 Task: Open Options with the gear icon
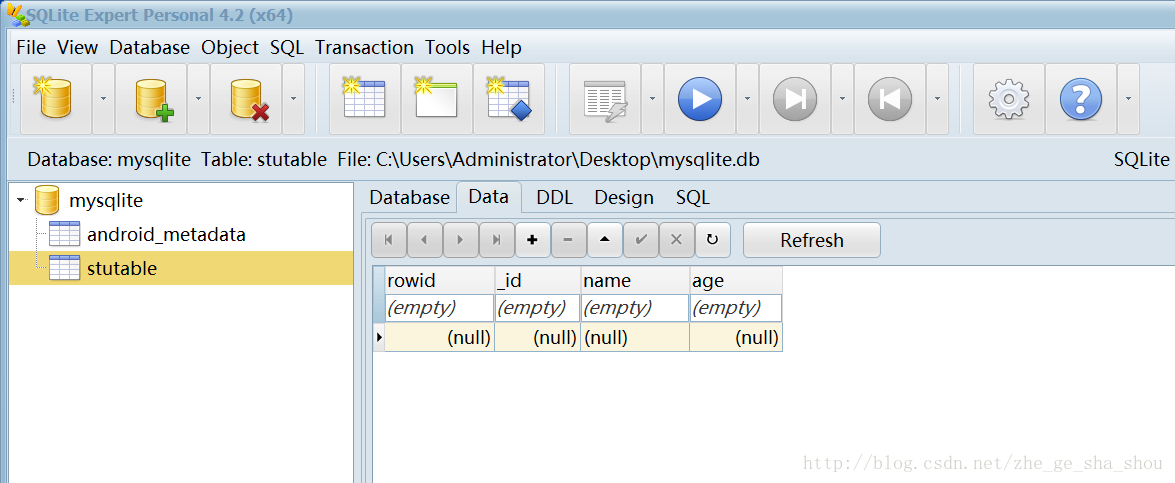pos(1009,99)
